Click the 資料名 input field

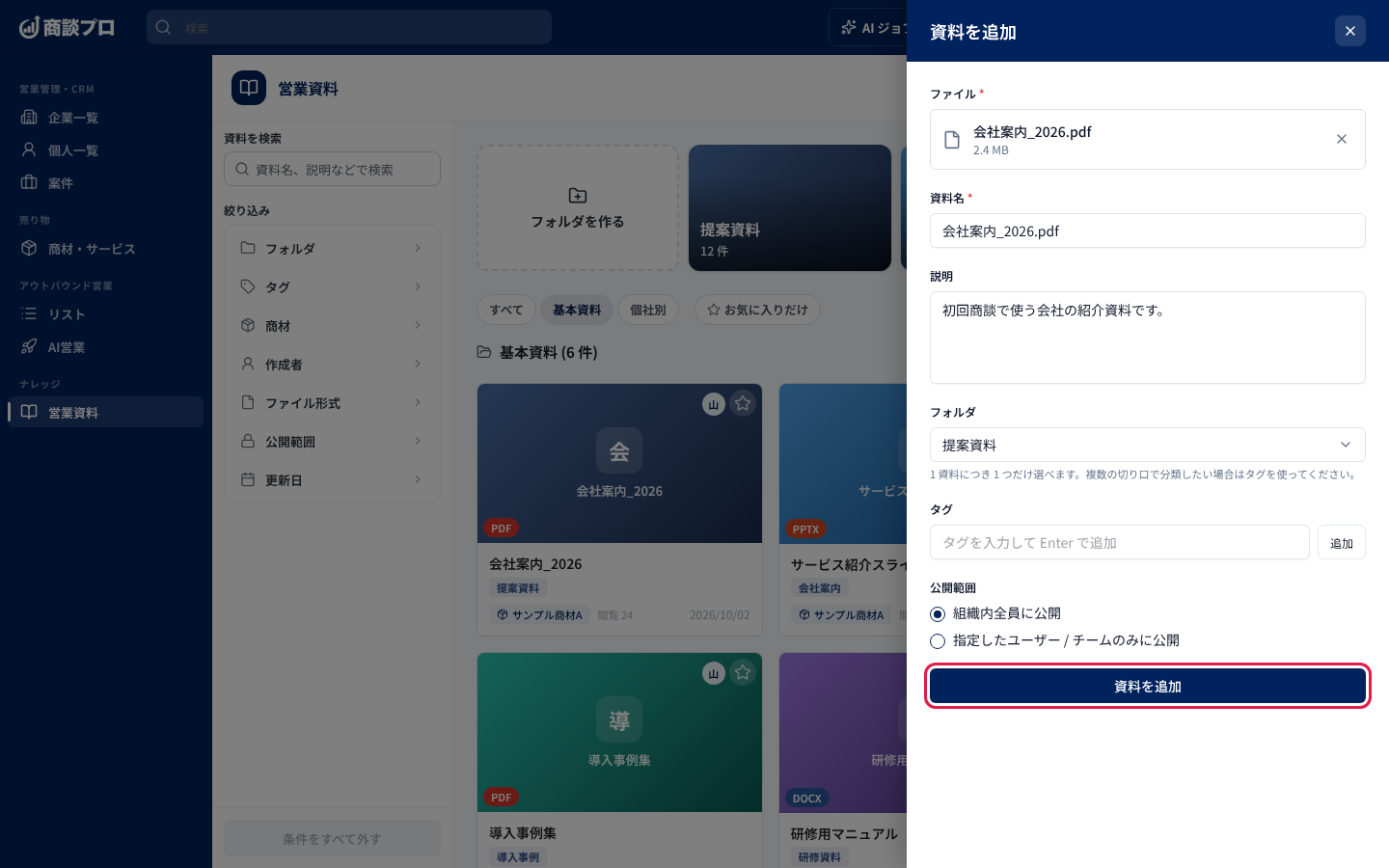(x=1147, y=231)
